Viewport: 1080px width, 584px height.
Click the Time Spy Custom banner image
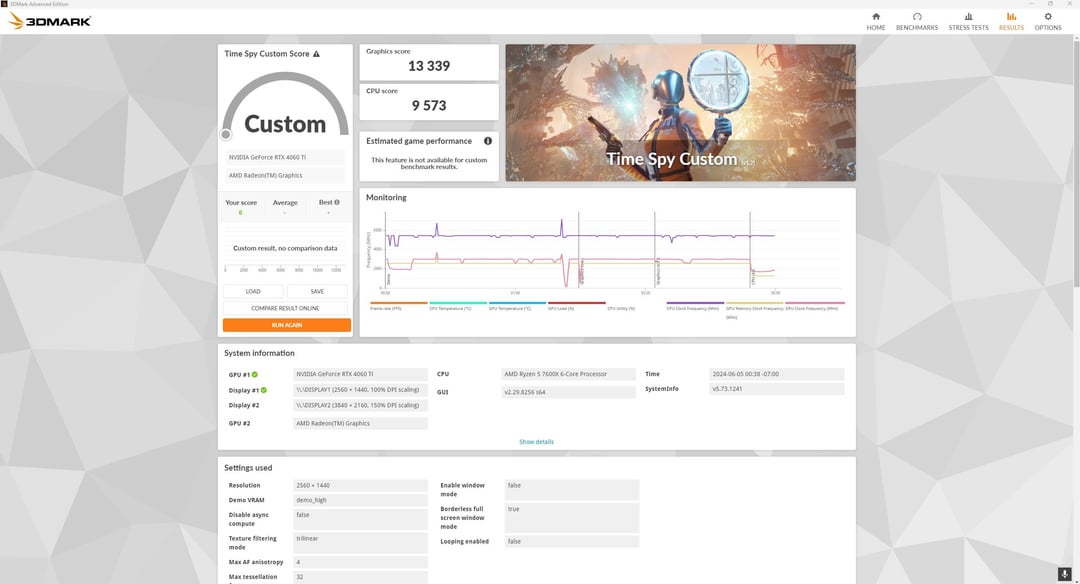(x=681, y=113)
